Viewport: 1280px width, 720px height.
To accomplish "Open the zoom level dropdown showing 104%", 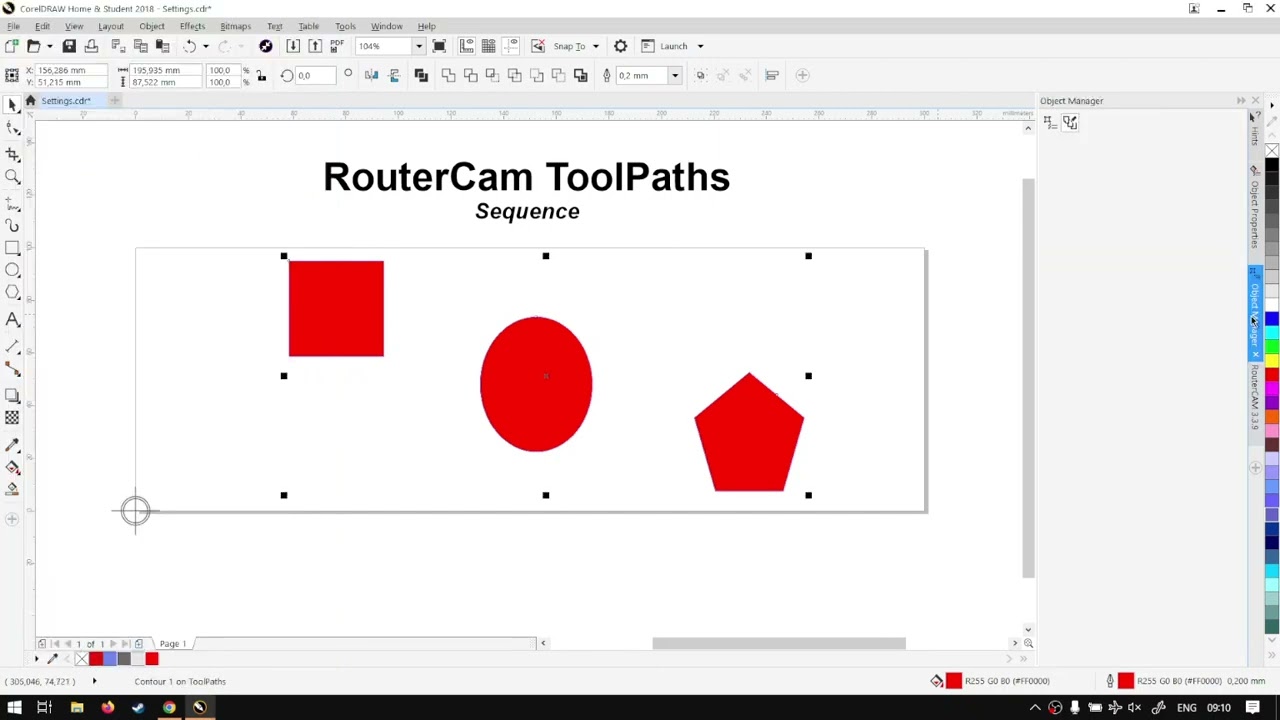I will click(x=419, y=46).
